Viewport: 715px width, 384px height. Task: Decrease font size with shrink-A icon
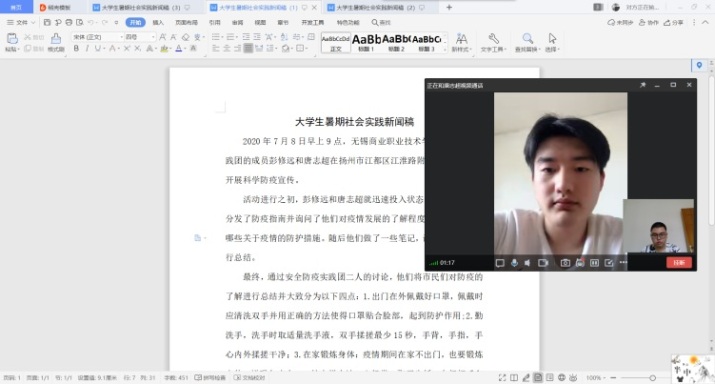pyautogui.click(x=174, y=37)
